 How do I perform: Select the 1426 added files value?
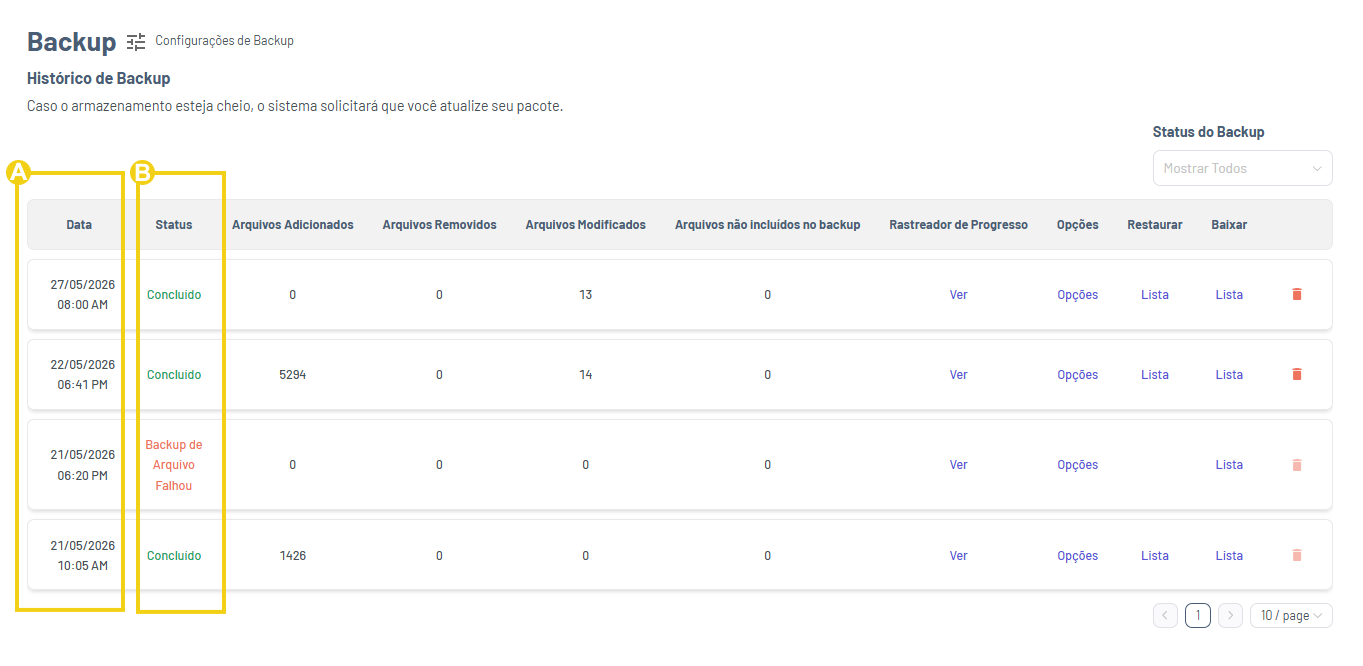(293, 556)
